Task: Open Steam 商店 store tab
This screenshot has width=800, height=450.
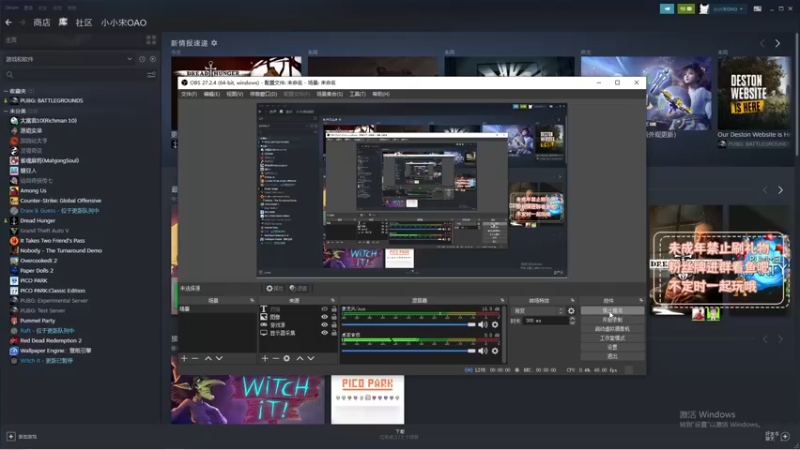Action: 42,22
